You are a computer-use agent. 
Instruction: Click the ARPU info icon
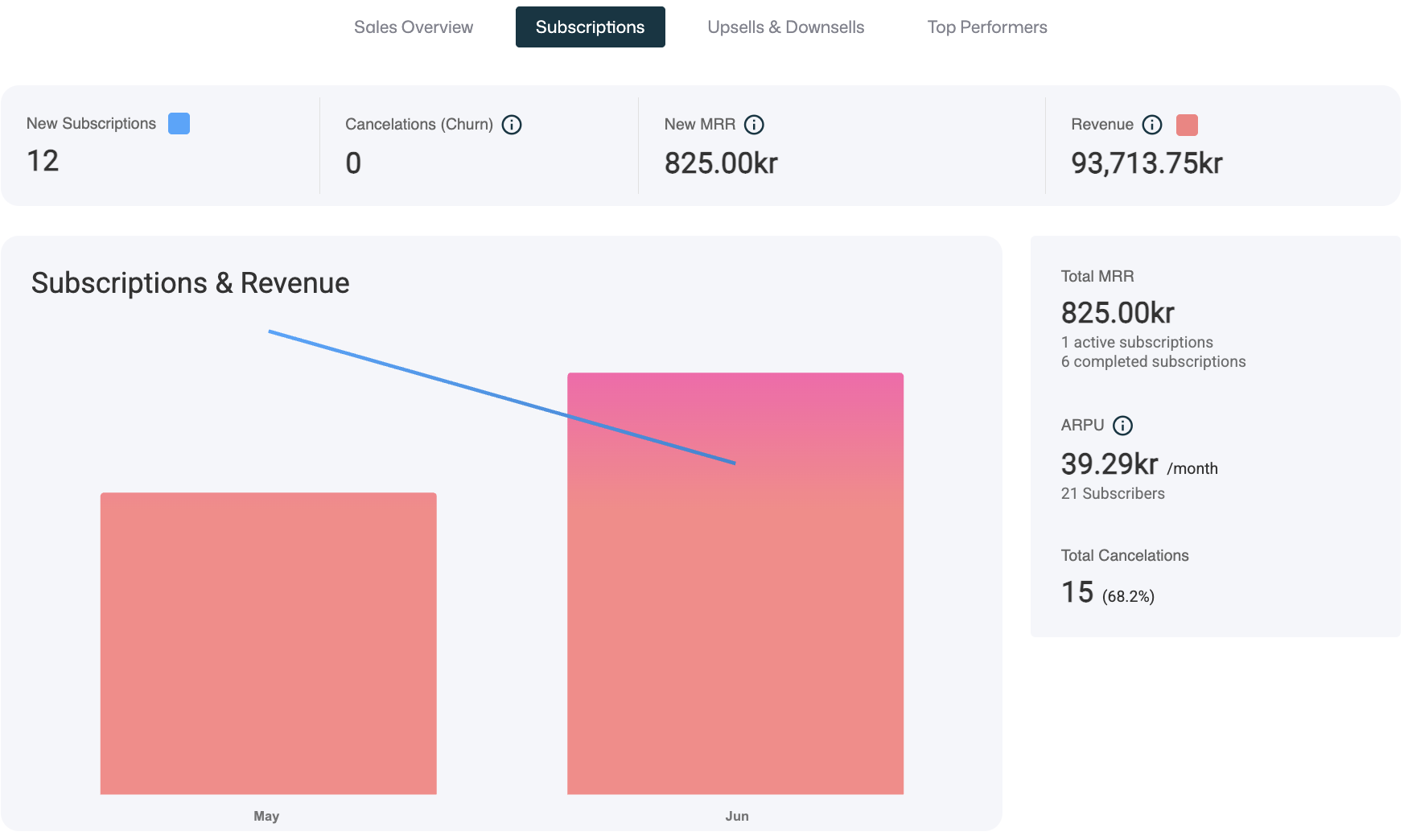[x=1122, y=426]
